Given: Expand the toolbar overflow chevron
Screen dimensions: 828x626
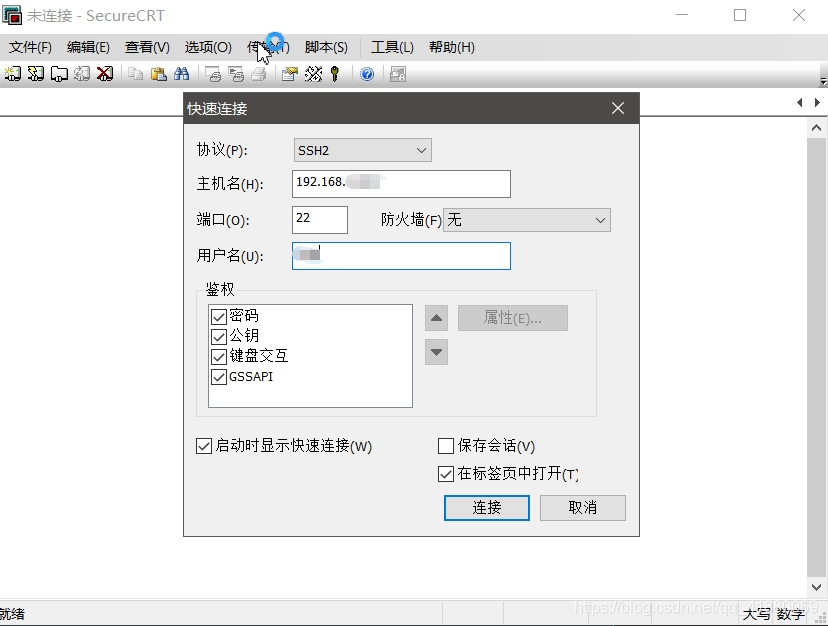Looking at the screenshot, I should tap(823, 81).
